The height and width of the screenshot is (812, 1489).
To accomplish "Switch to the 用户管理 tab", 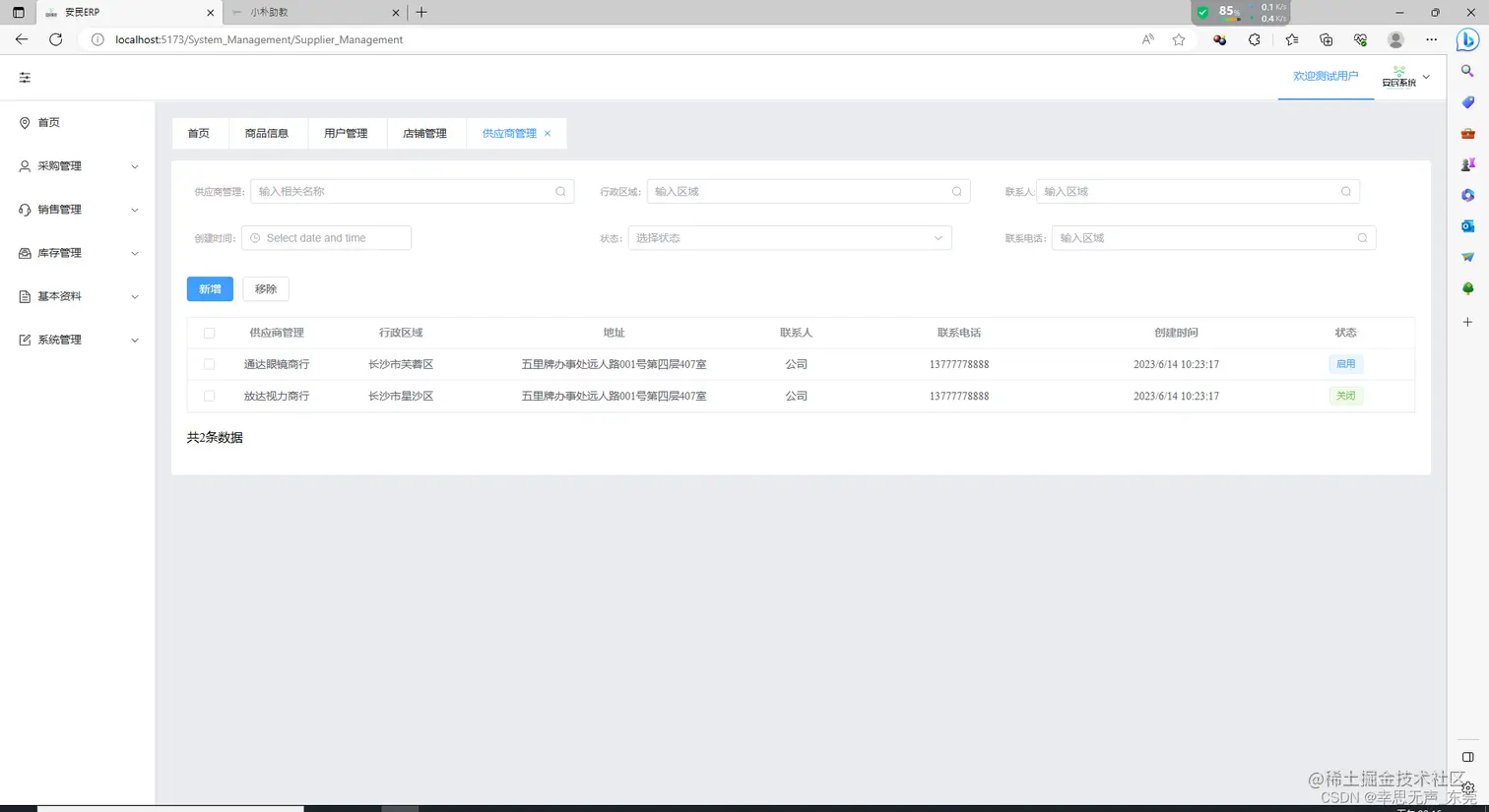I will click(346, 134).
